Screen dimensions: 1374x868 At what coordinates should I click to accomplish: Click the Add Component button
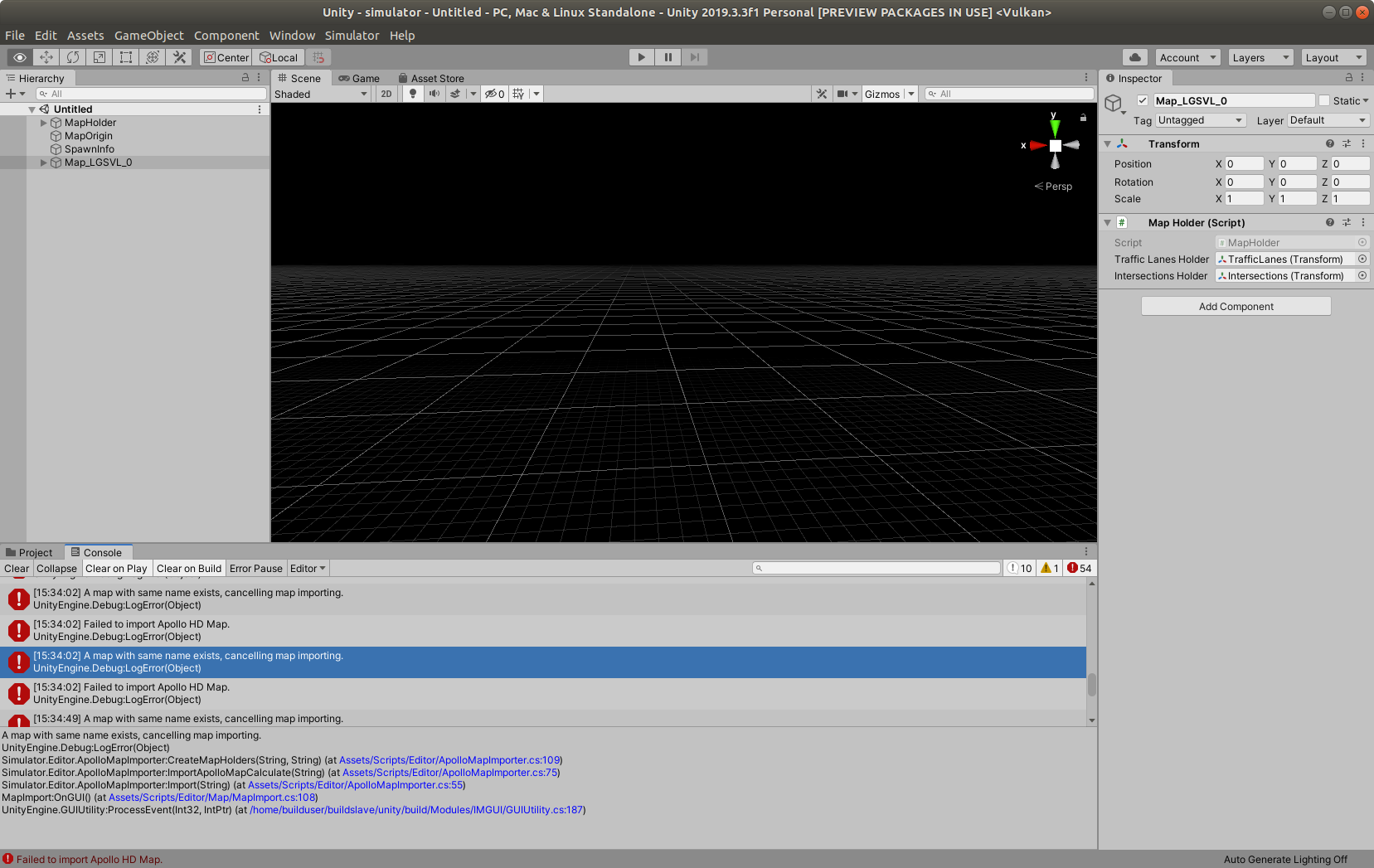pos(1235,306)
